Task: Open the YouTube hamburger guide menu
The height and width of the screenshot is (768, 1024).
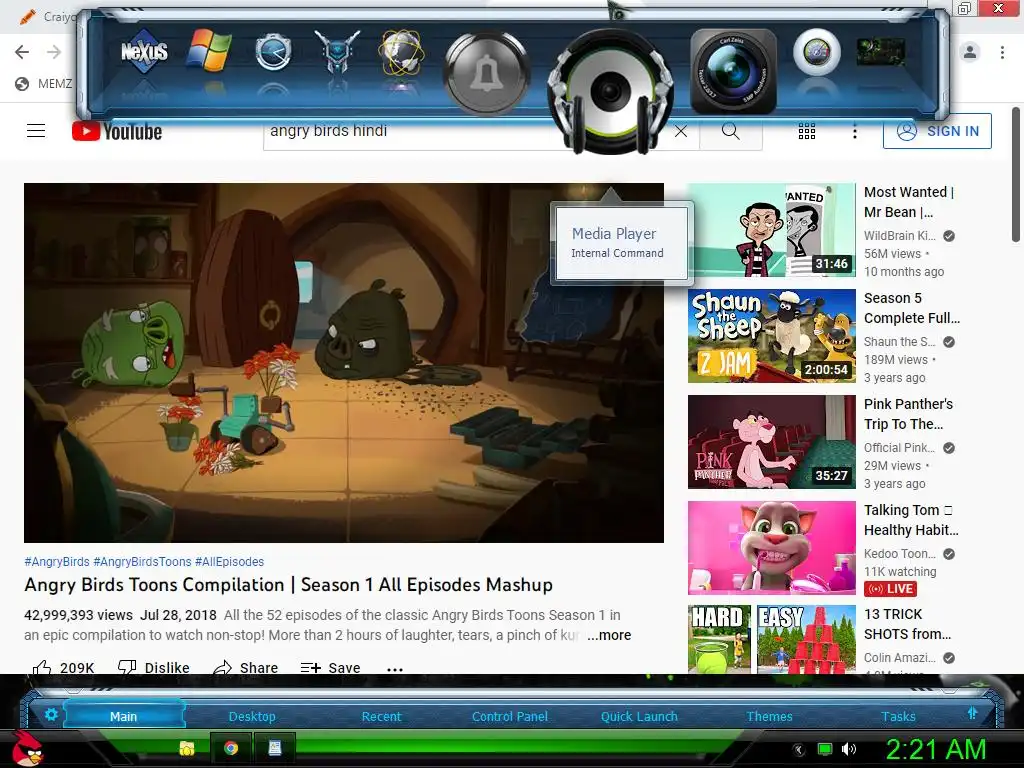Action: [36, 131]
